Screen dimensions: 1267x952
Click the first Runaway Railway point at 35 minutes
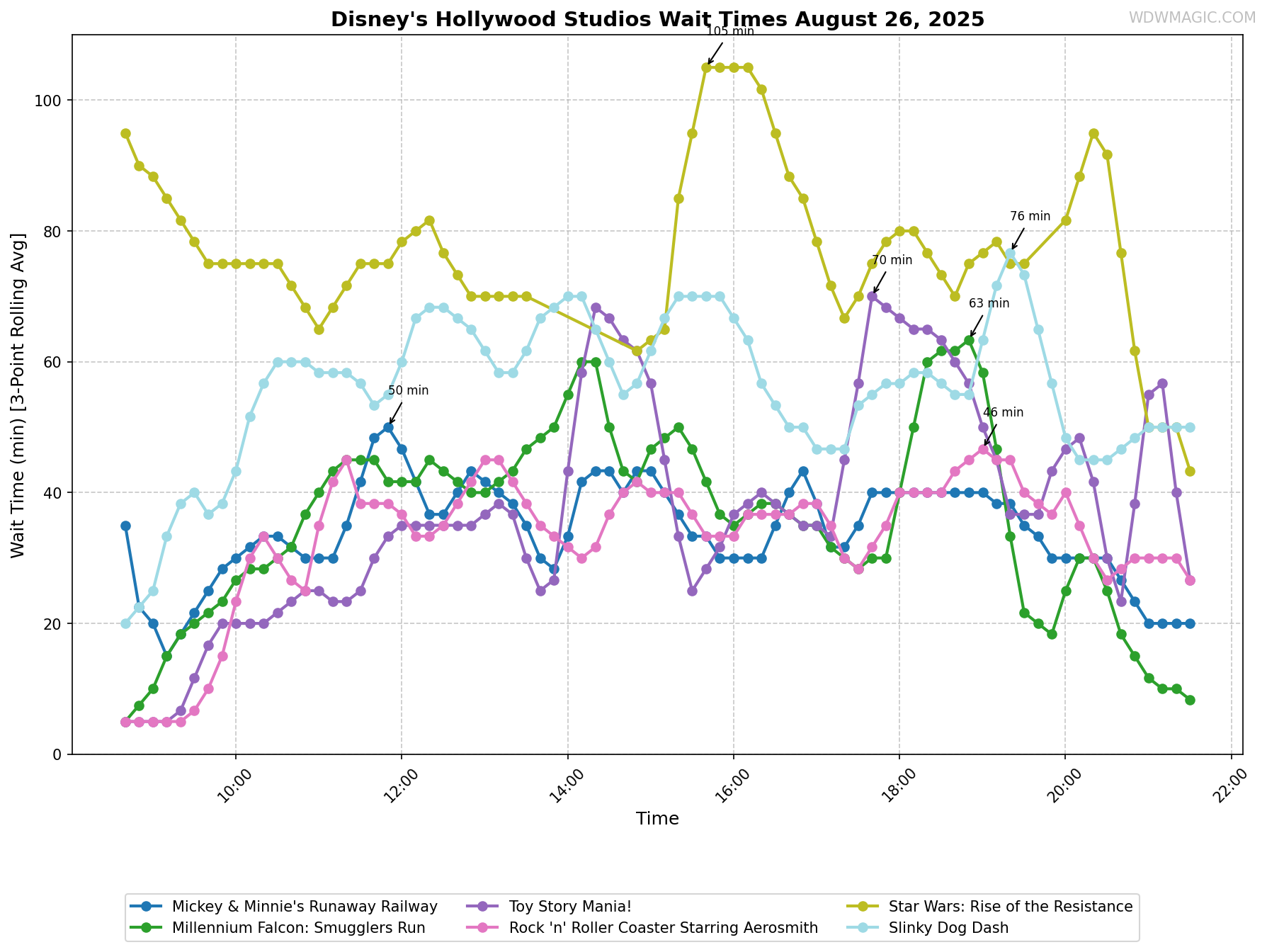click(125, 526)
